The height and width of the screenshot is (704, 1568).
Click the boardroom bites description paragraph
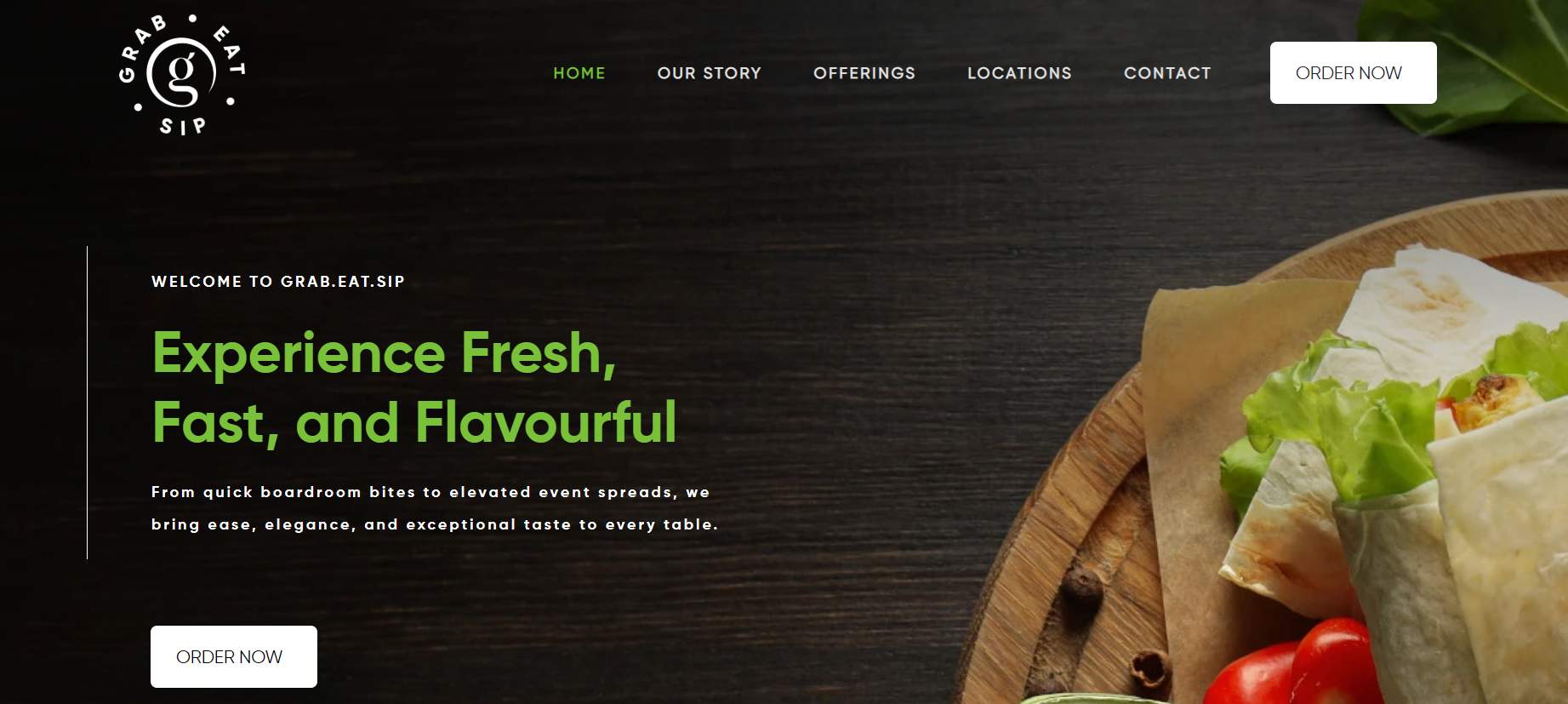[435, 508]
